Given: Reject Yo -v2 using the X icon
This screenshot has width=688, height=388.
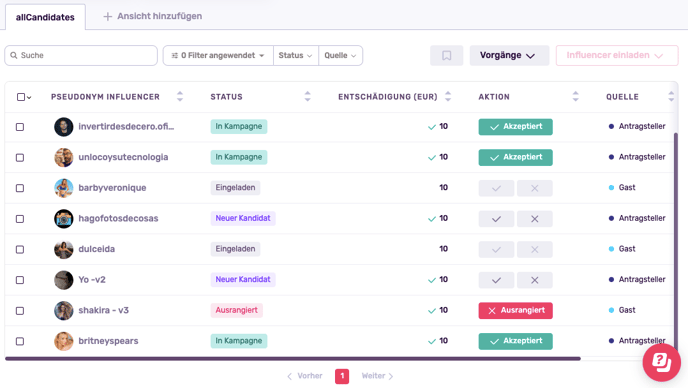Looking at the screenshot, I should (534, 280).
